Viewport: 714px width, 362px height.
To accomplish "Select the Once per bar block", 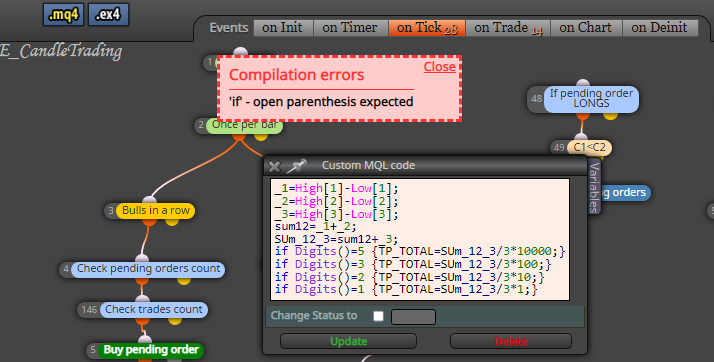I will pos(245,125).
